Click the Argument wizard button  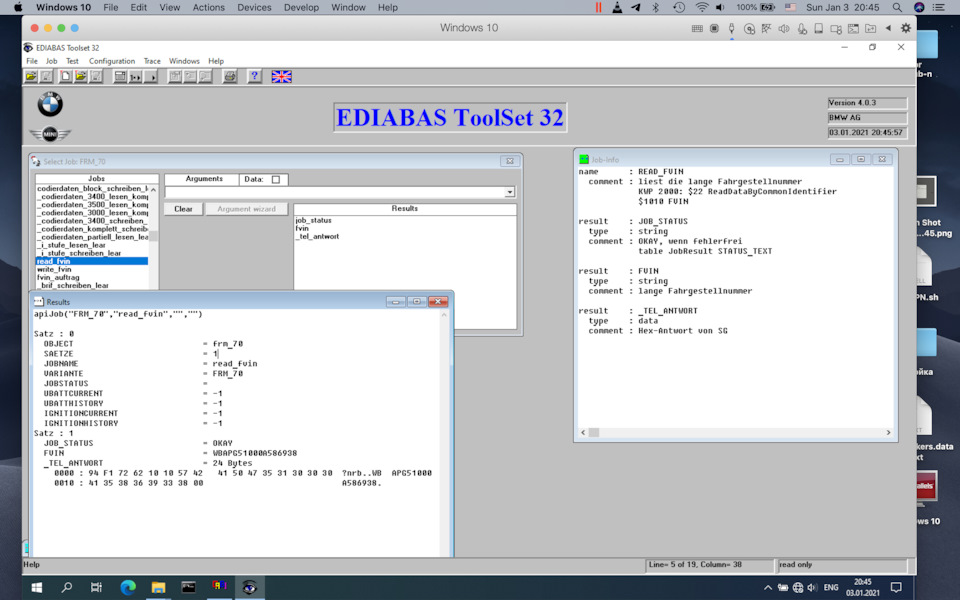[247, 209]
